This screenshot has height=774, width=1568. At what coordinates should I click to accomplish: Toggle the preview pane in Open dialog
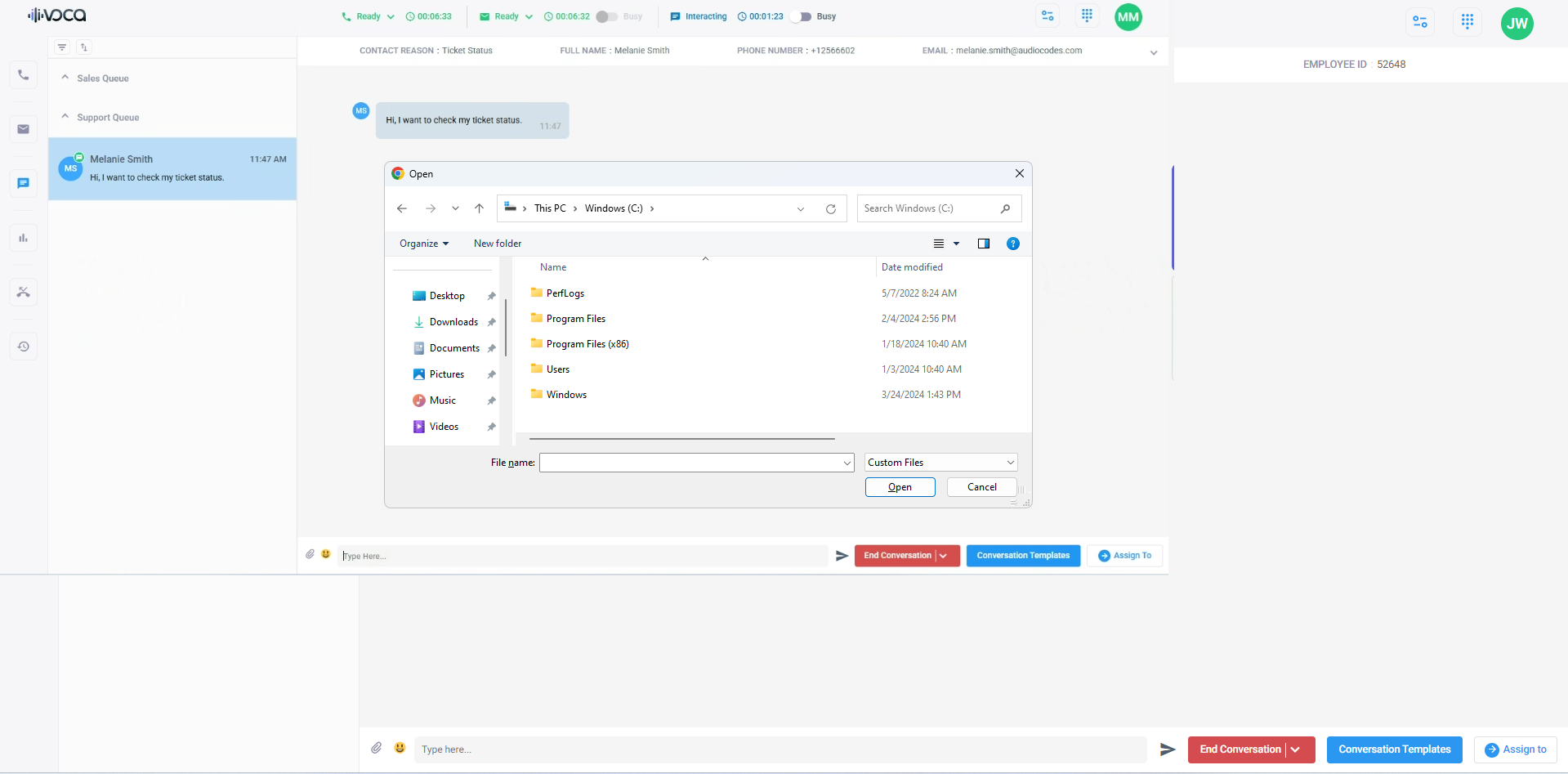pyautogui.click(x=984, y=244)
